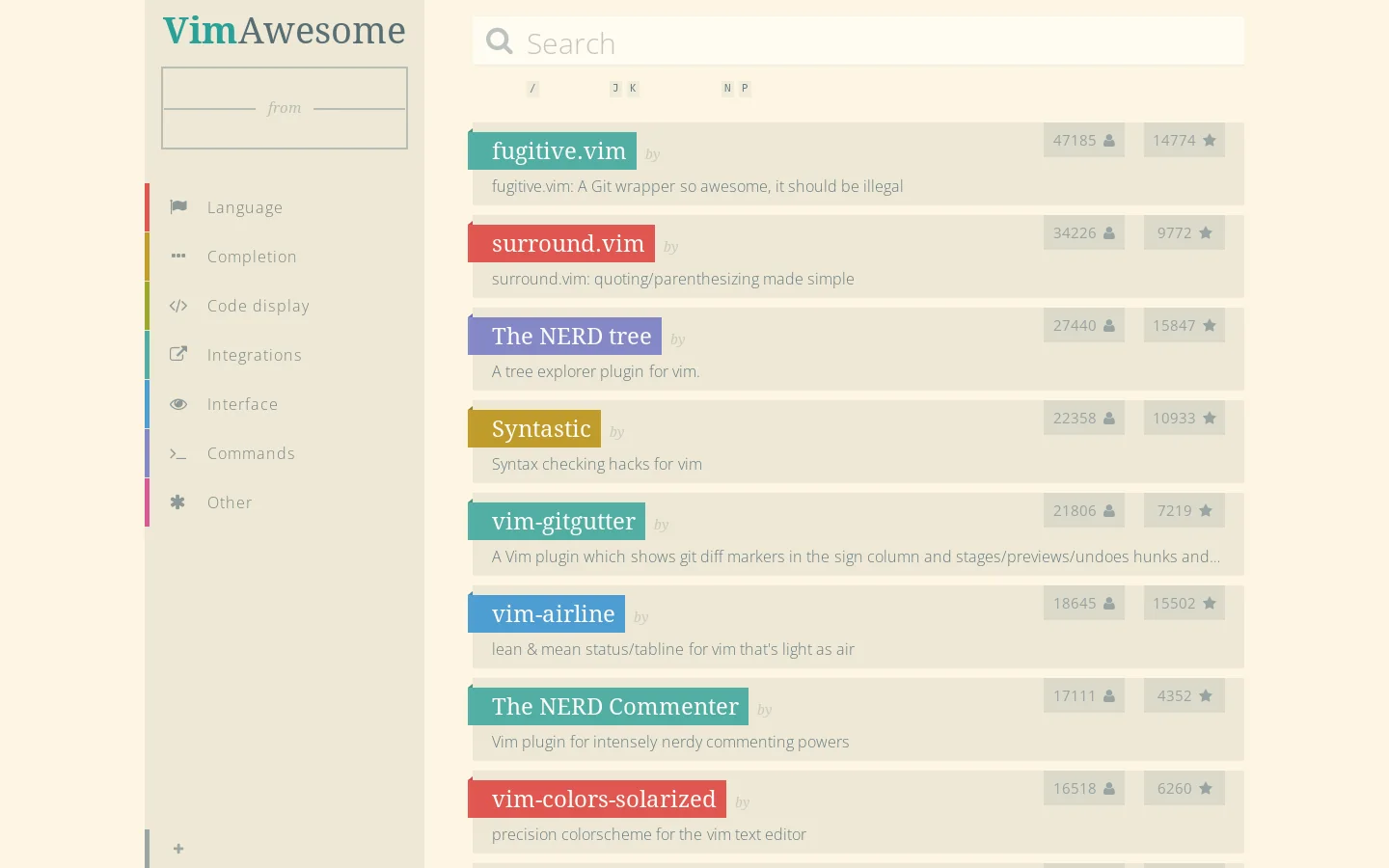
Task: Click surround.vim's 9772 stars badge
Action: pos(1185,232)
